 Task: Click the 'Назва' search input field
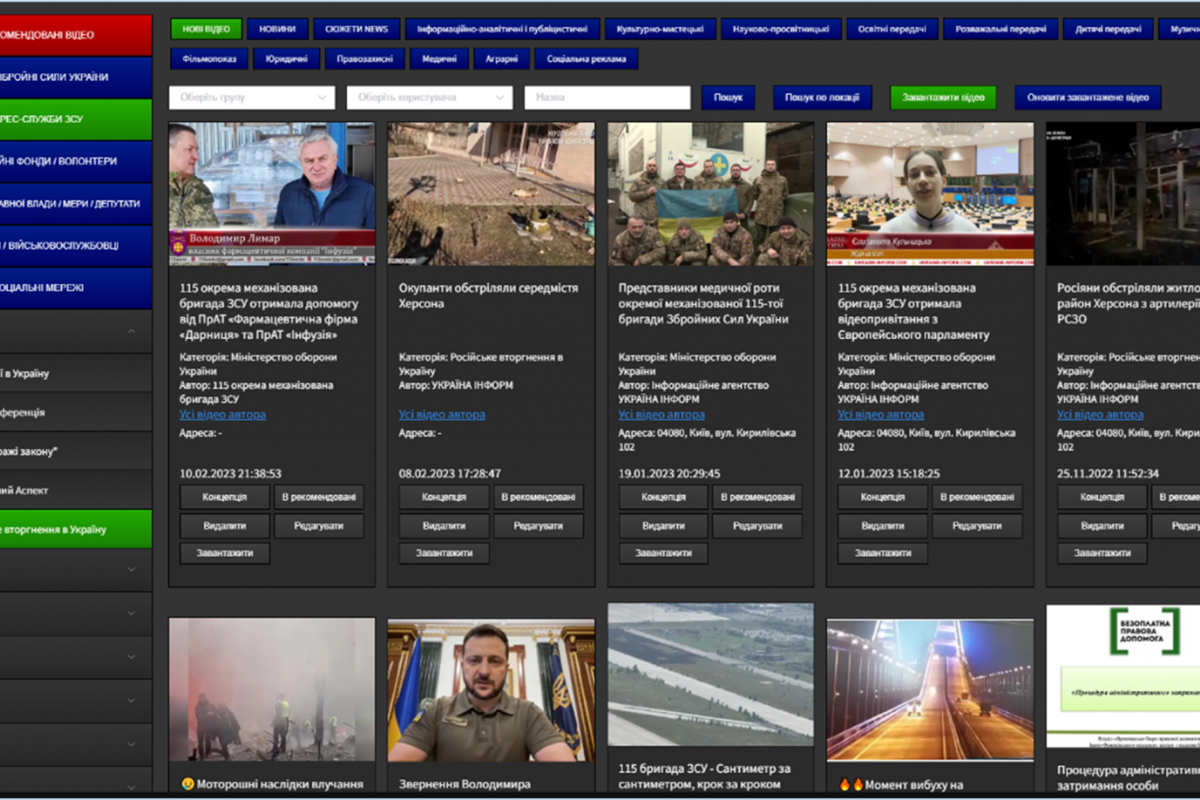(x=607, y=98)
